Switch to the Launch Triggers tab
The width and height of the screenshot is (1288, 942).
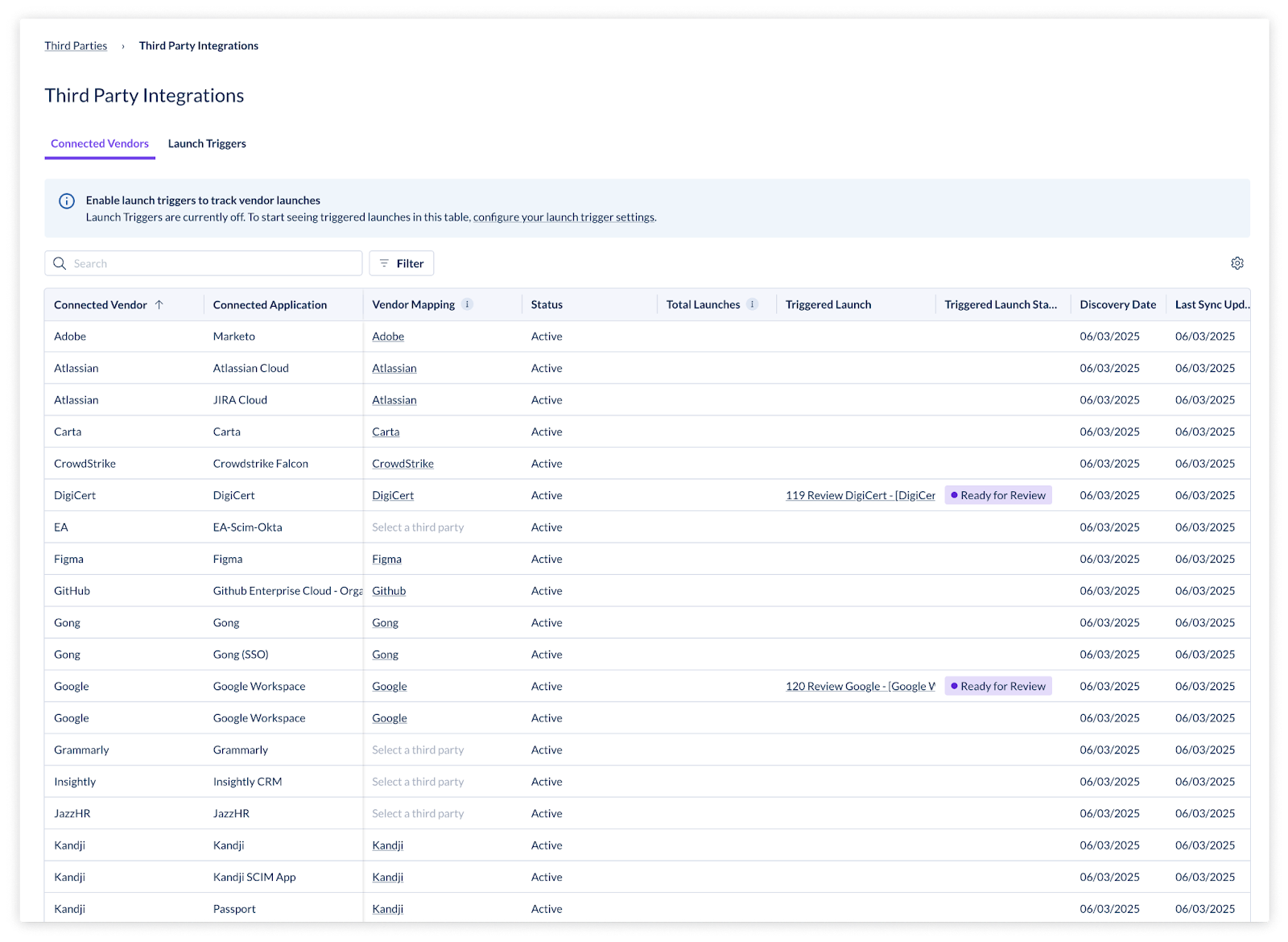(207, 143)
